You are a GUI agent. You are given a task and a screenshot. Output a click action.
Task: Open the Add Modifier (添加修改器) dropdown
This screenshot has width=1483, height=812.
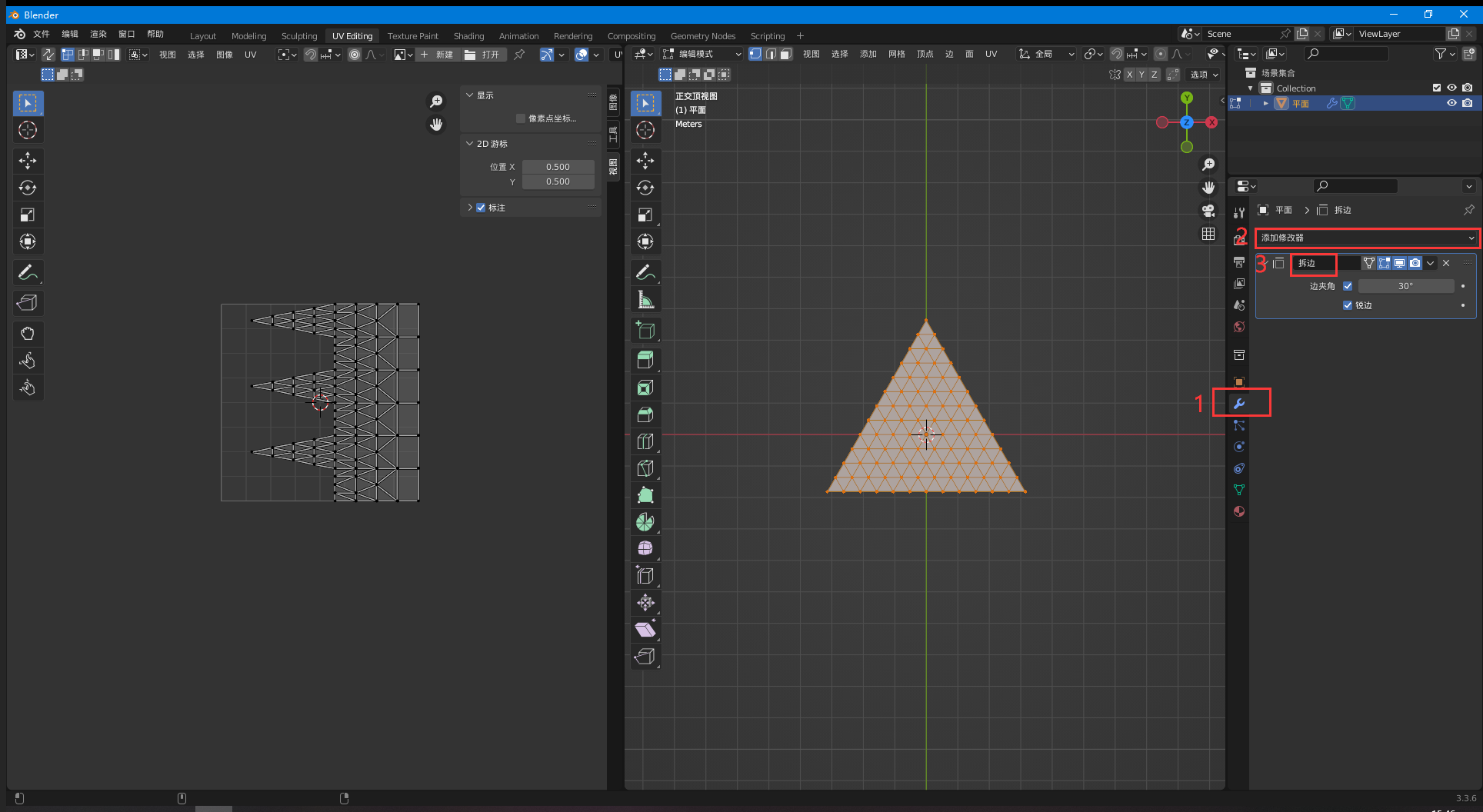click(x=1367, y=238)
